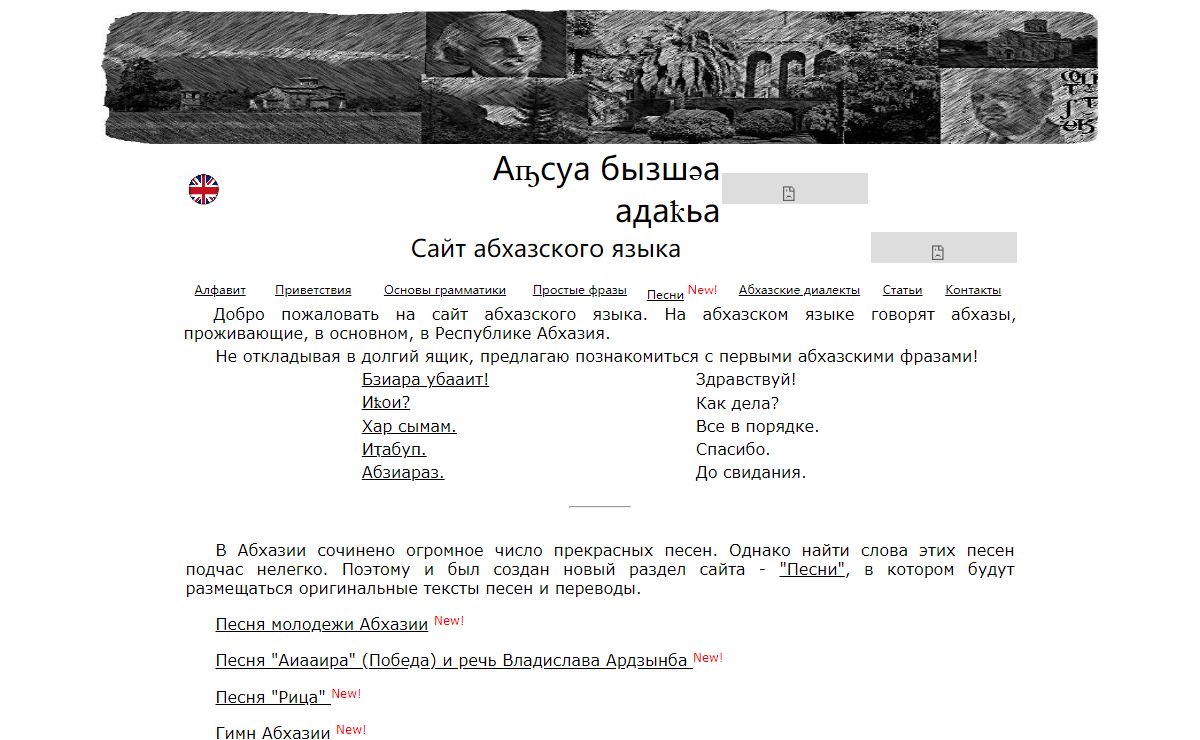Click the phrase link Хар сымам.
The width and height of the screenshot is (1200, 740).
pyautogui.click(x=409, y=426)
